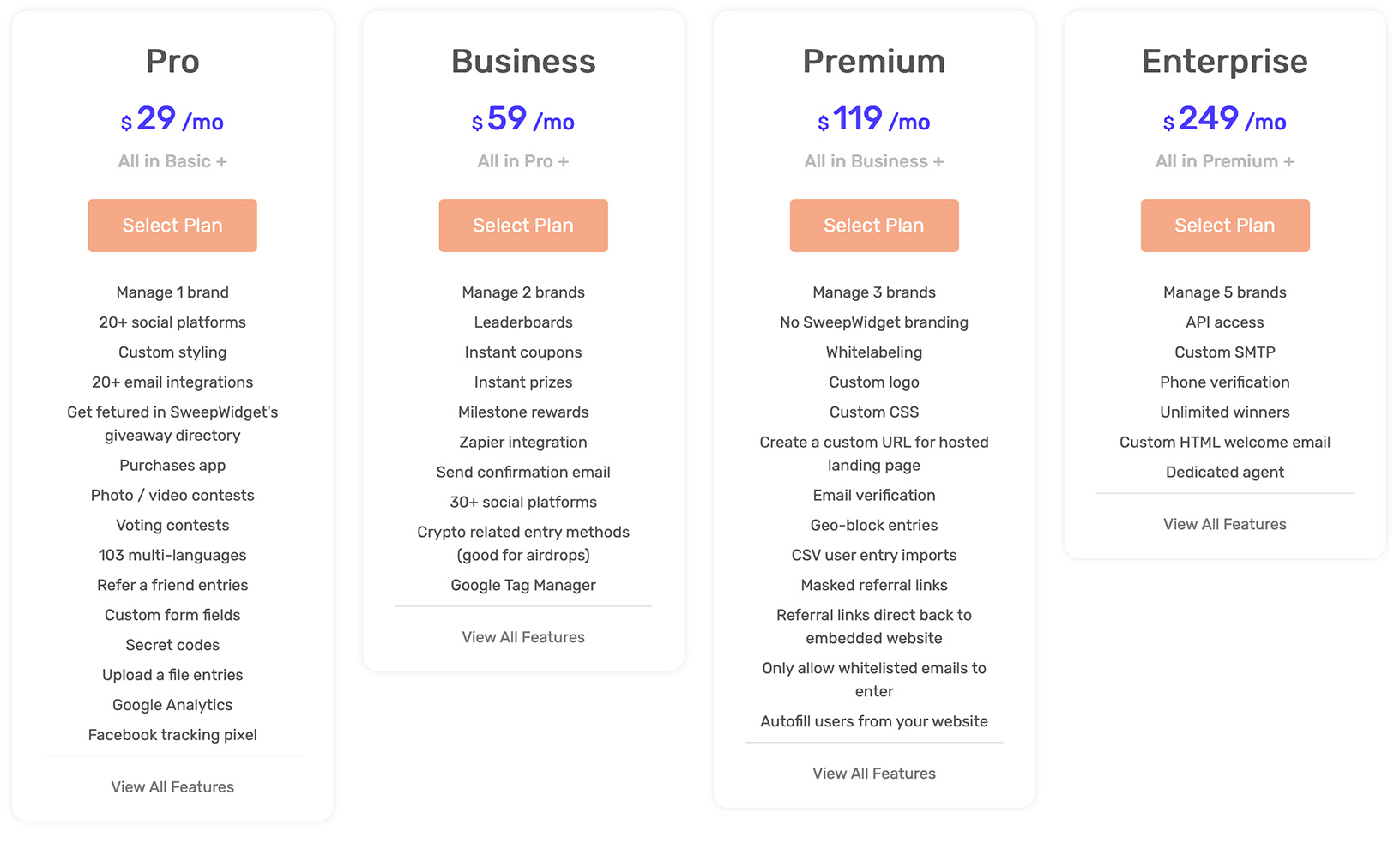Click the Google Analytics feature entry

click(172, 704)
